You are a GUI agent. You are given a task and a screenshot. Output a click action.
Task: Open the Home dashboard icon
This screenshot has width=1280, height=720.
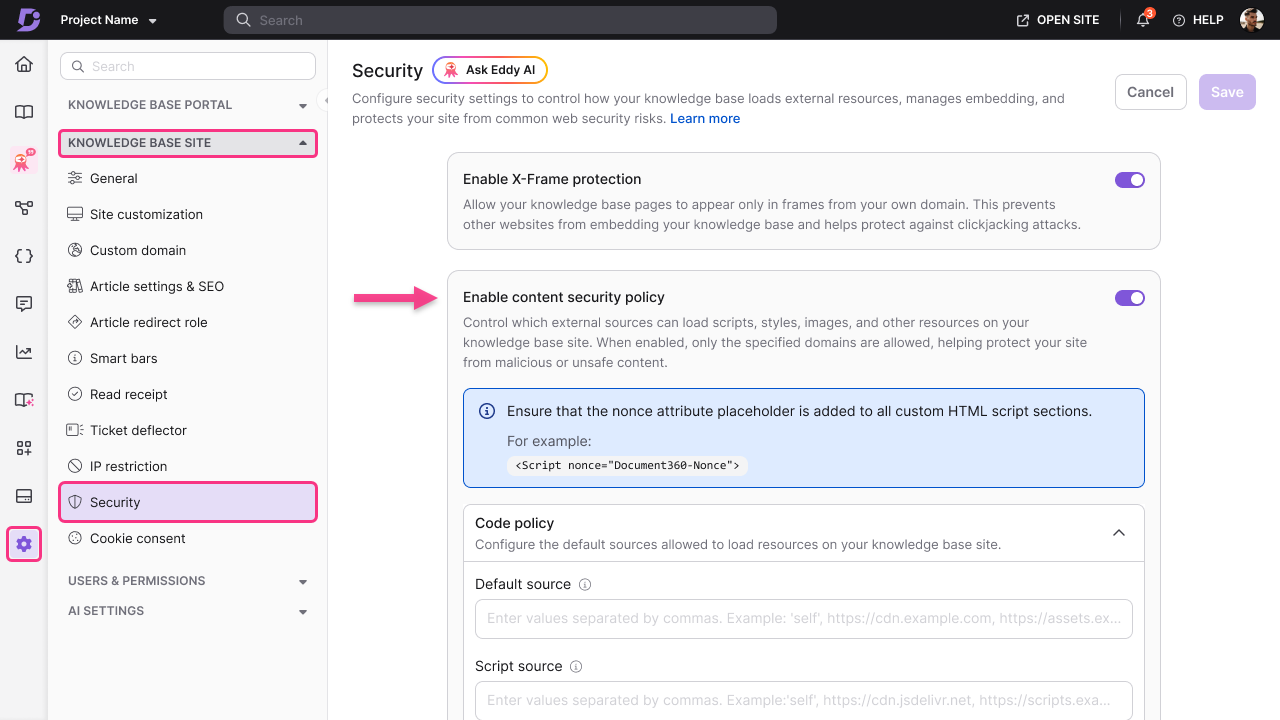[x=24, y=64]
